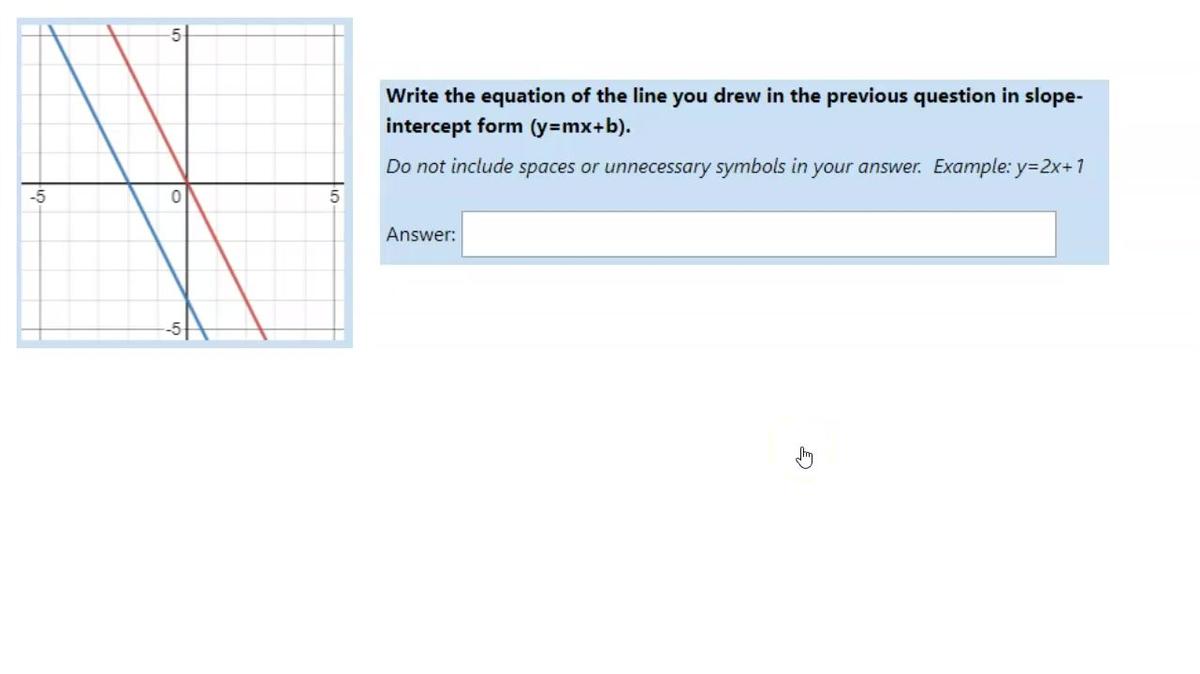Click the 5 label atop the y-axis

click(176, 35)
